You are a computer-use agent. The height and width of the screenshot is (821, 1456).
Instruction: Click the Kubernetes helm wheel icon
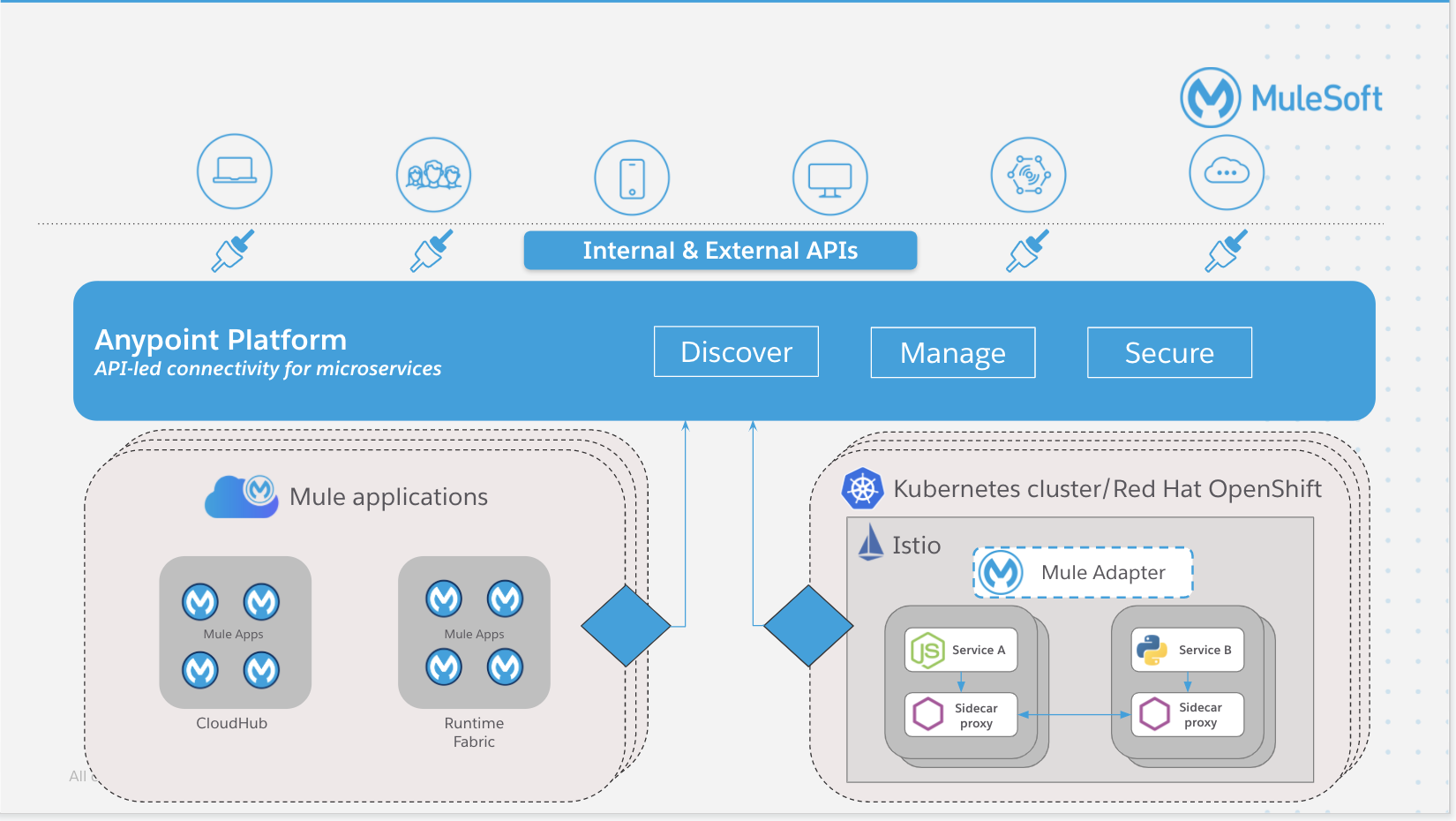[x=862, y=488]
